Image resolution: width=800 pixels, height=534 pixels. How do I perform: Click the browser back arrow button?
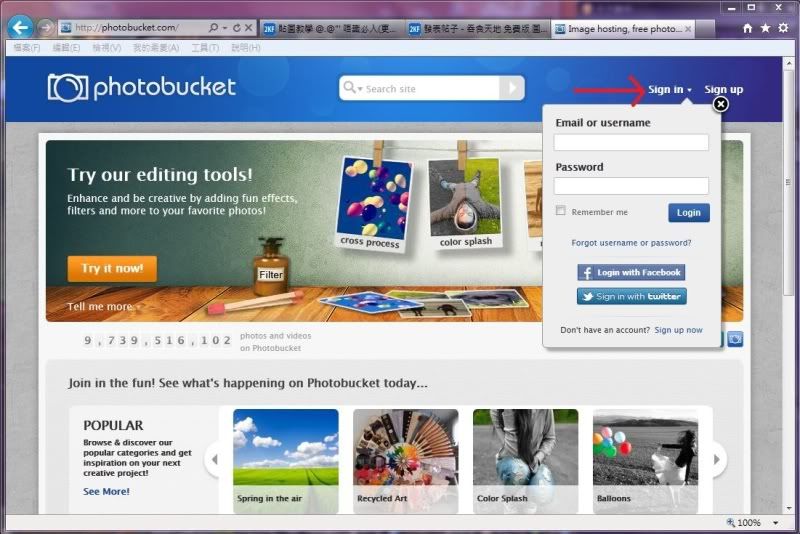[x=20, y=27]
